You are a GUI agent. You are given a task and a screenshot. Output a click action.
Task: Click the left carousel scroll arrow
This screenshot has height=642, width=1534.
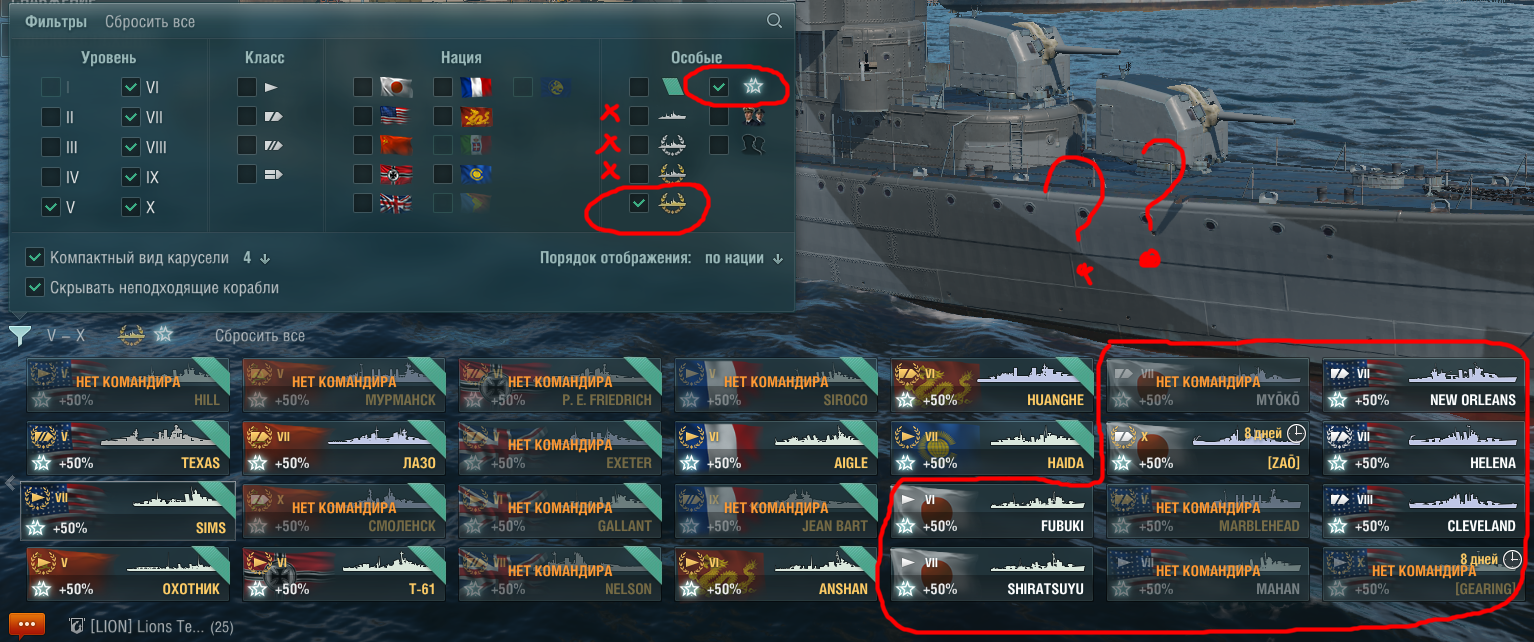click(x=10, y=483)
